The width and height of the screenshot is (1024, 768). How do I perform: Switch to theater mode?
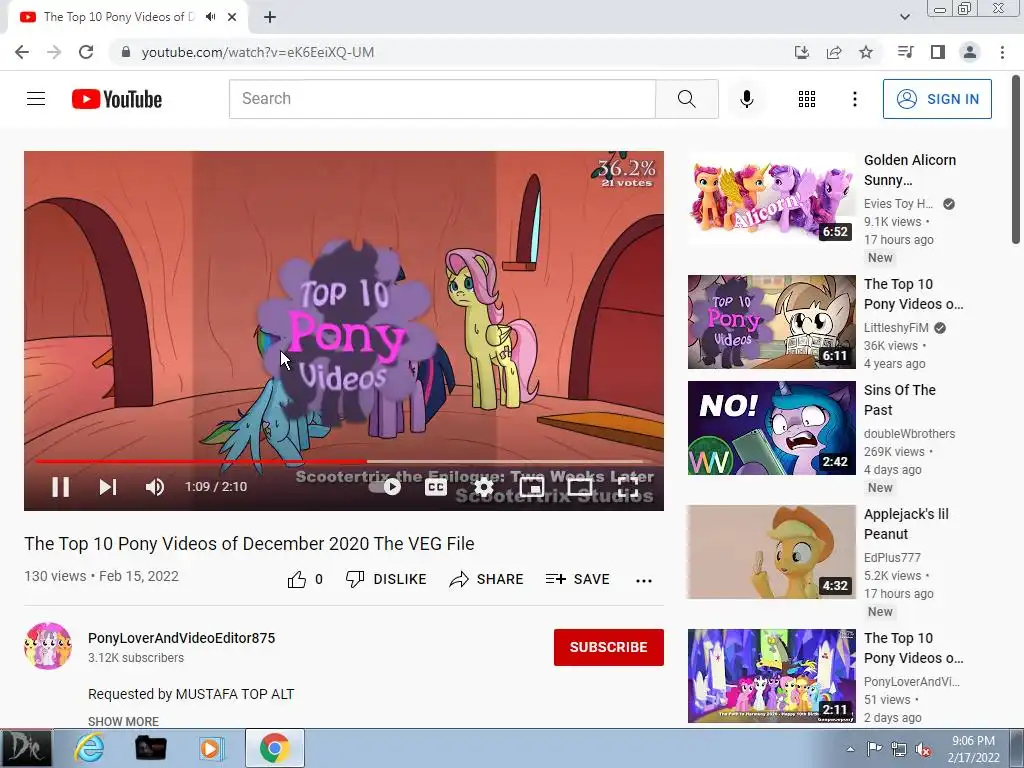point(579,487)
